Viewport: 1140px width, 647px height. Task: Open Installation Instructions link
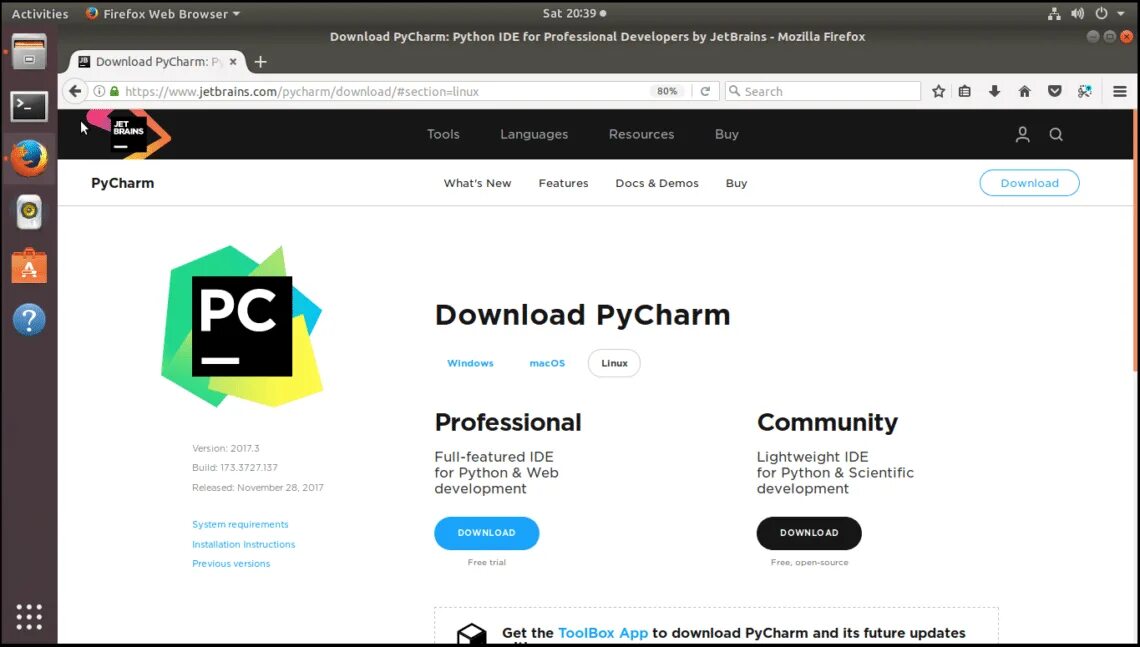[x=244, y=544]
